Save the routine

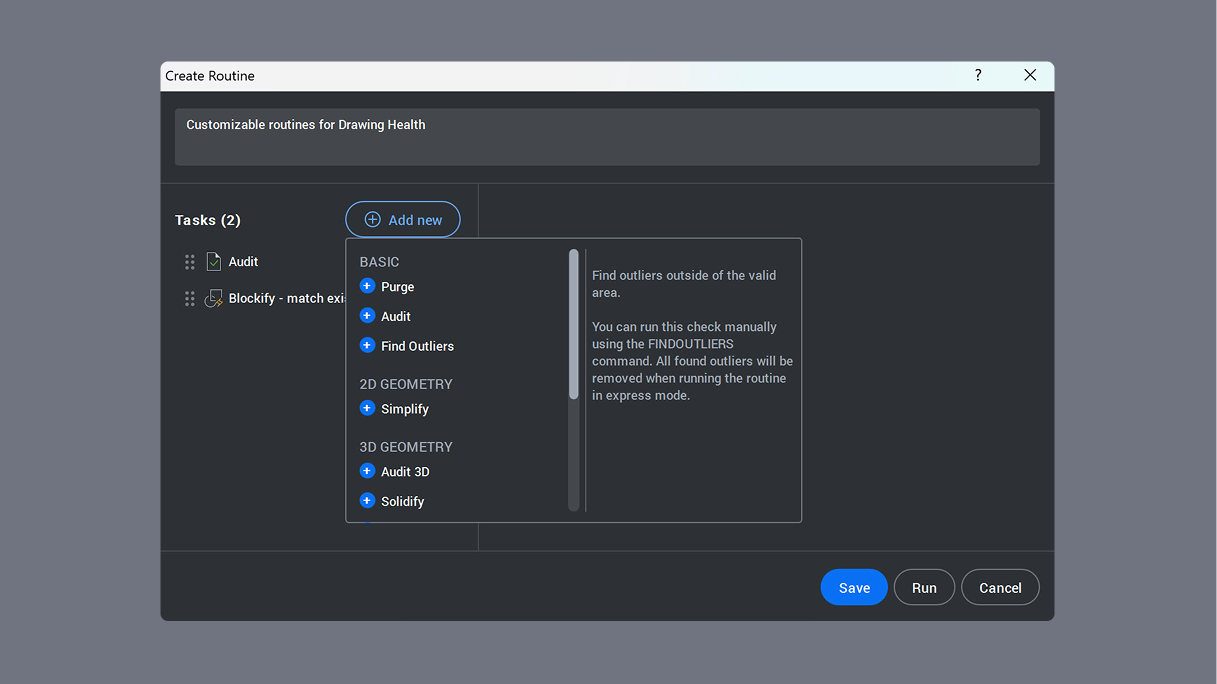854,588
